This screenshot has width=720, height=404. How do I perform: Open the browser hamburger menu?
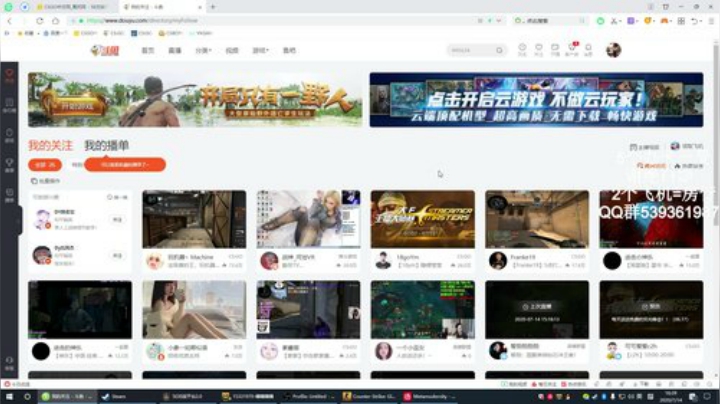711,21
